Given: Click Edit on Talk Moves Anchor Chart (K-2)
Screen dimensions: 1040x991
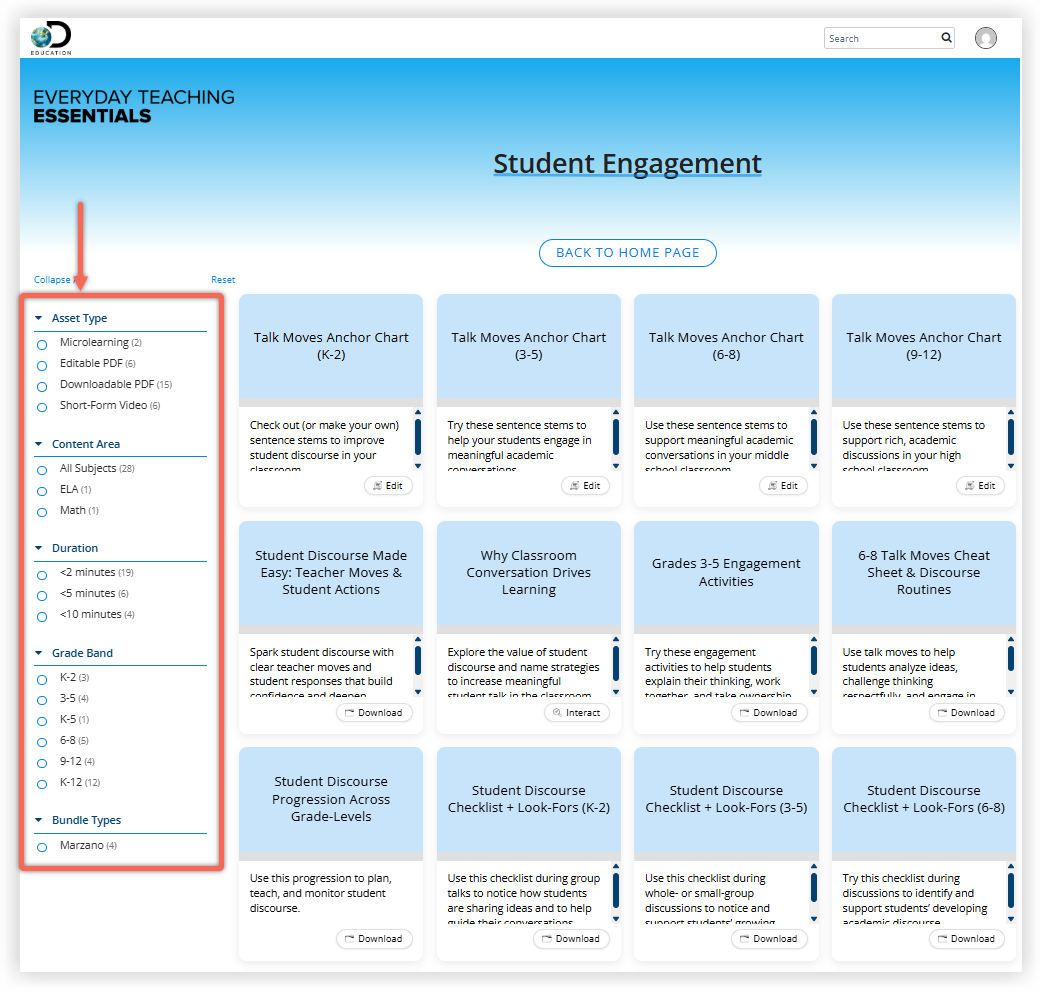Looking at the screenshot, I should click(x=388, y=486).
